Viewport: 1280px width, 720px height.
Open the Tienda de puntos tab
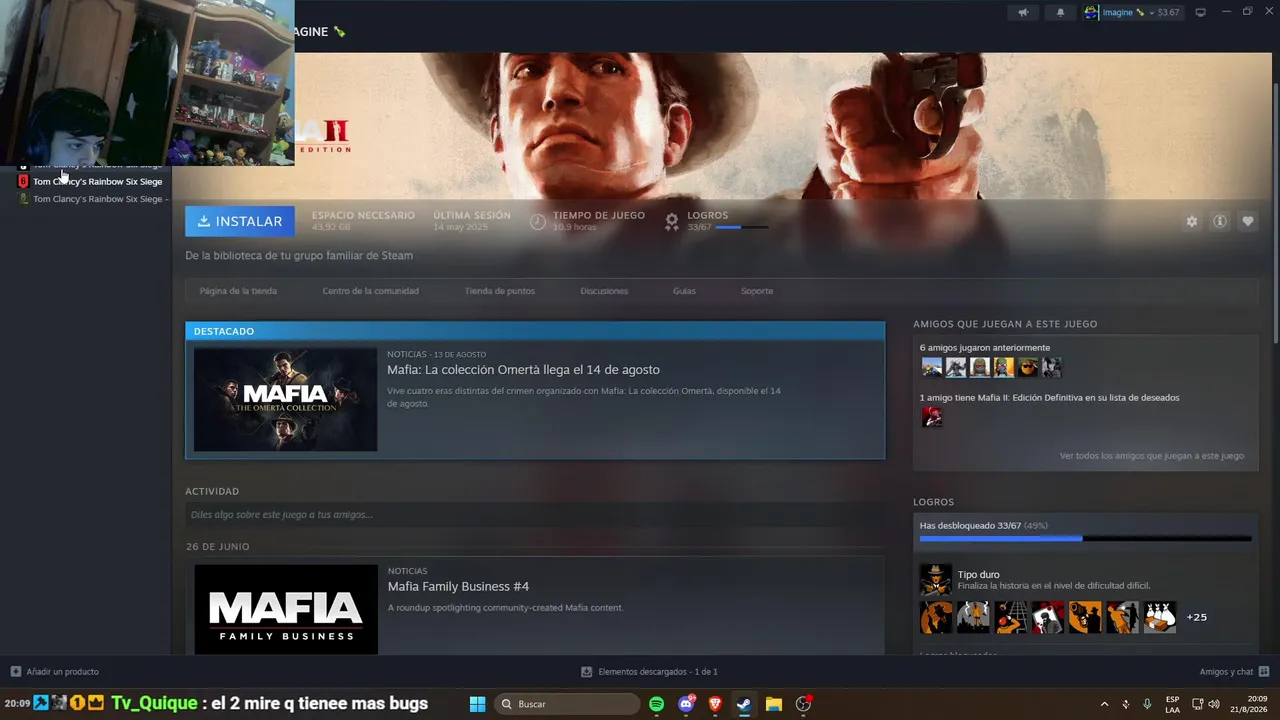pos(499,291)
